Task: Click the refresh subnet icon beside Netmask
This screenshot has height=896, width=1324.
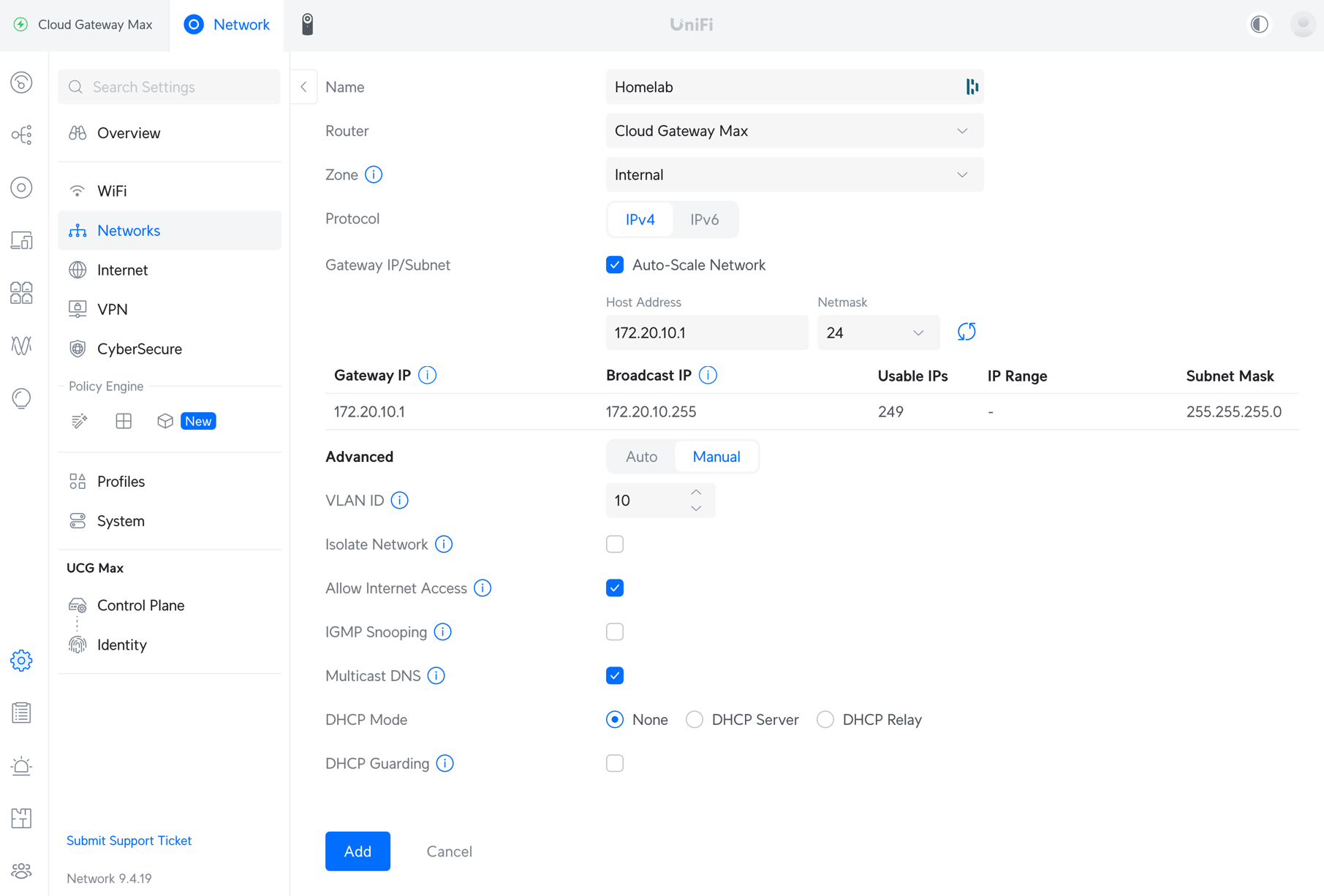Action: (x=966, y=332)
